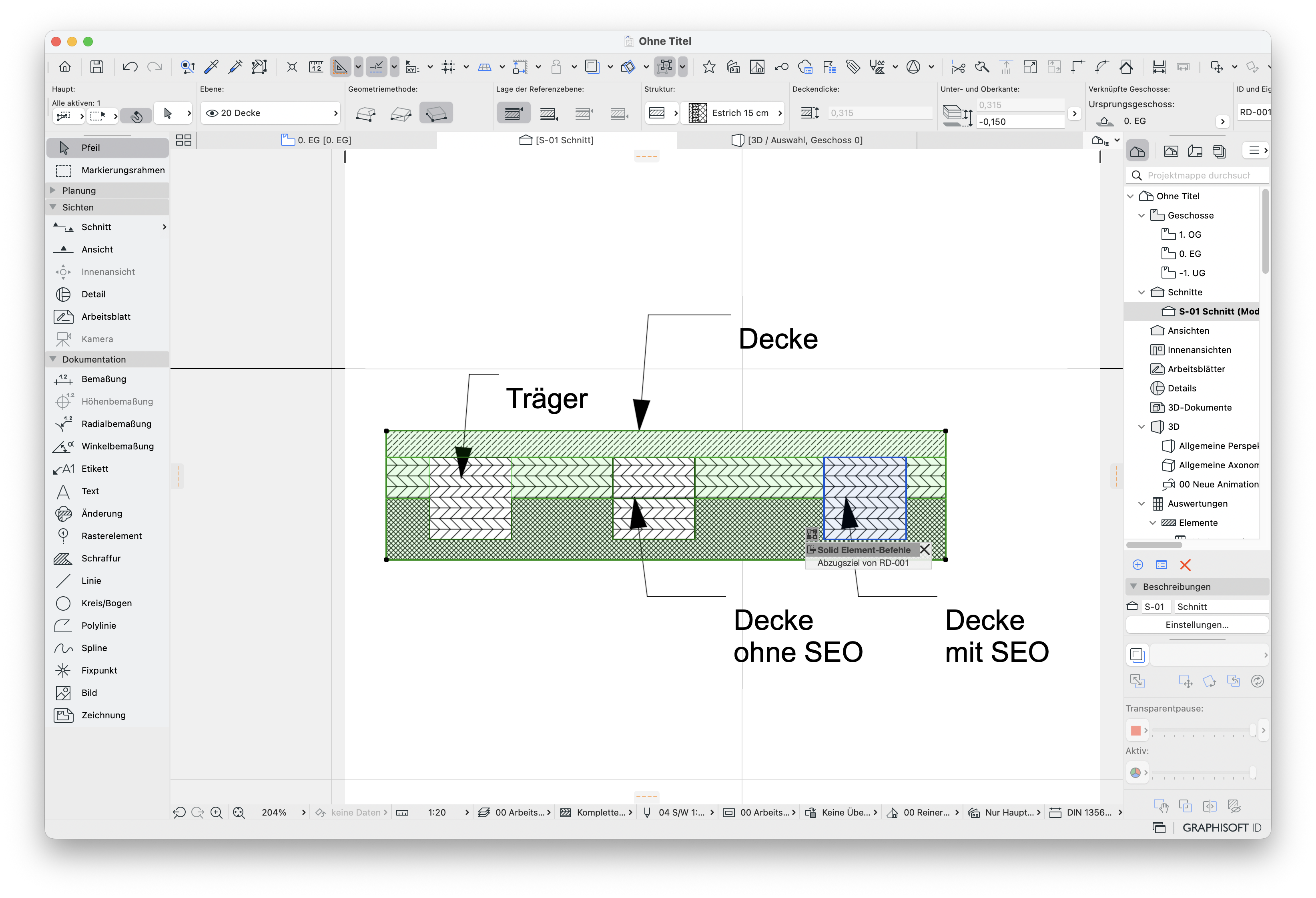The height and width of the screenshot is (898, 1316).
Task: Click the red delete X in navigator
Action: click(1185, 565)
